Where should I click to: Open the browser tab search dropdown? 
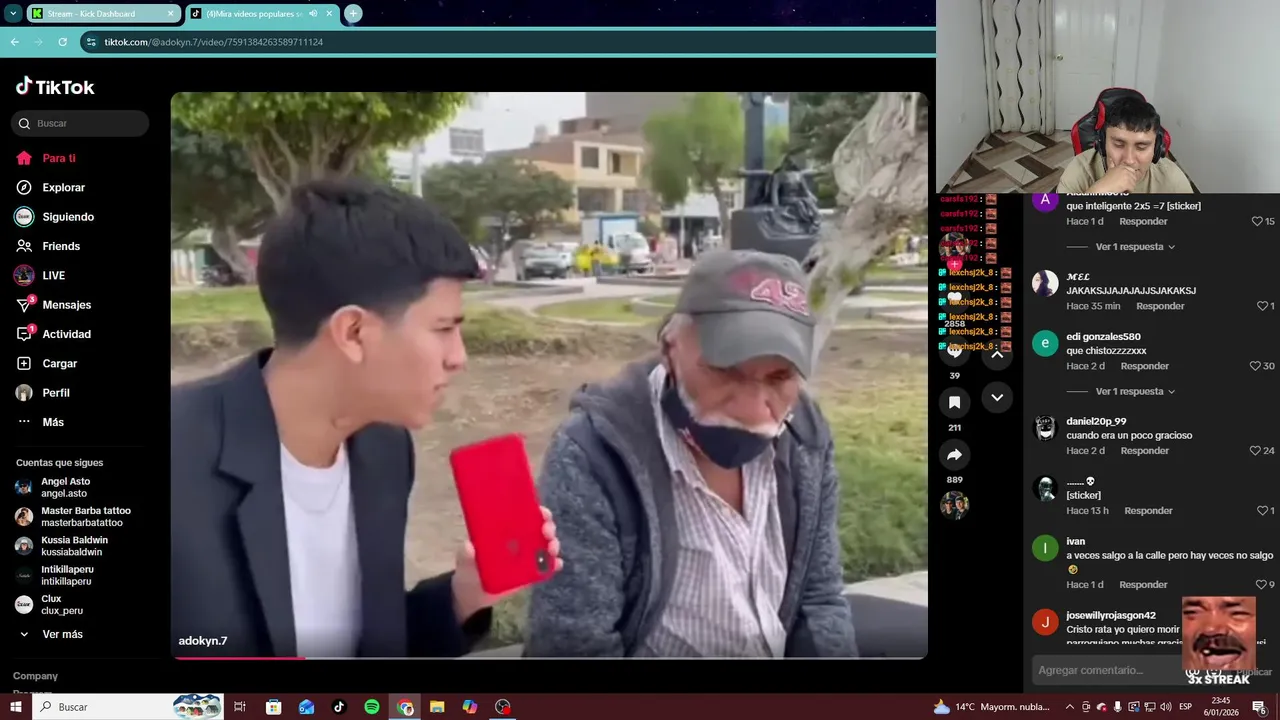tap(13, 13)
